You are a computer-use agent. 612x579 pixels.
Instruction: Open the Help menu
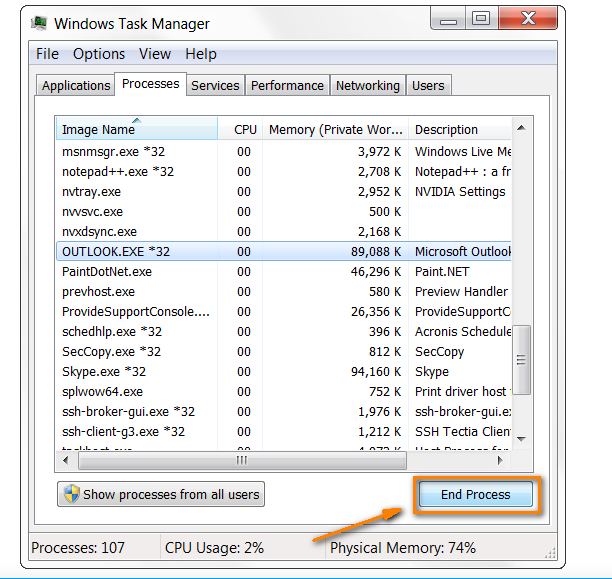click(x=201, y=54)
